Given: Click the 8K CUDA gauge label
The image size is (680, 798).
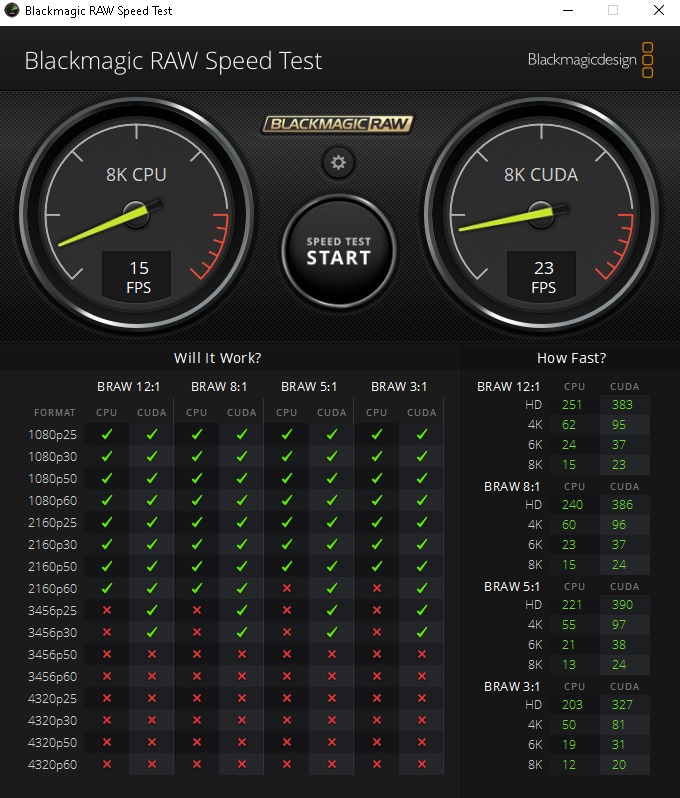Looking at the screenshot, I should [541, 175].
